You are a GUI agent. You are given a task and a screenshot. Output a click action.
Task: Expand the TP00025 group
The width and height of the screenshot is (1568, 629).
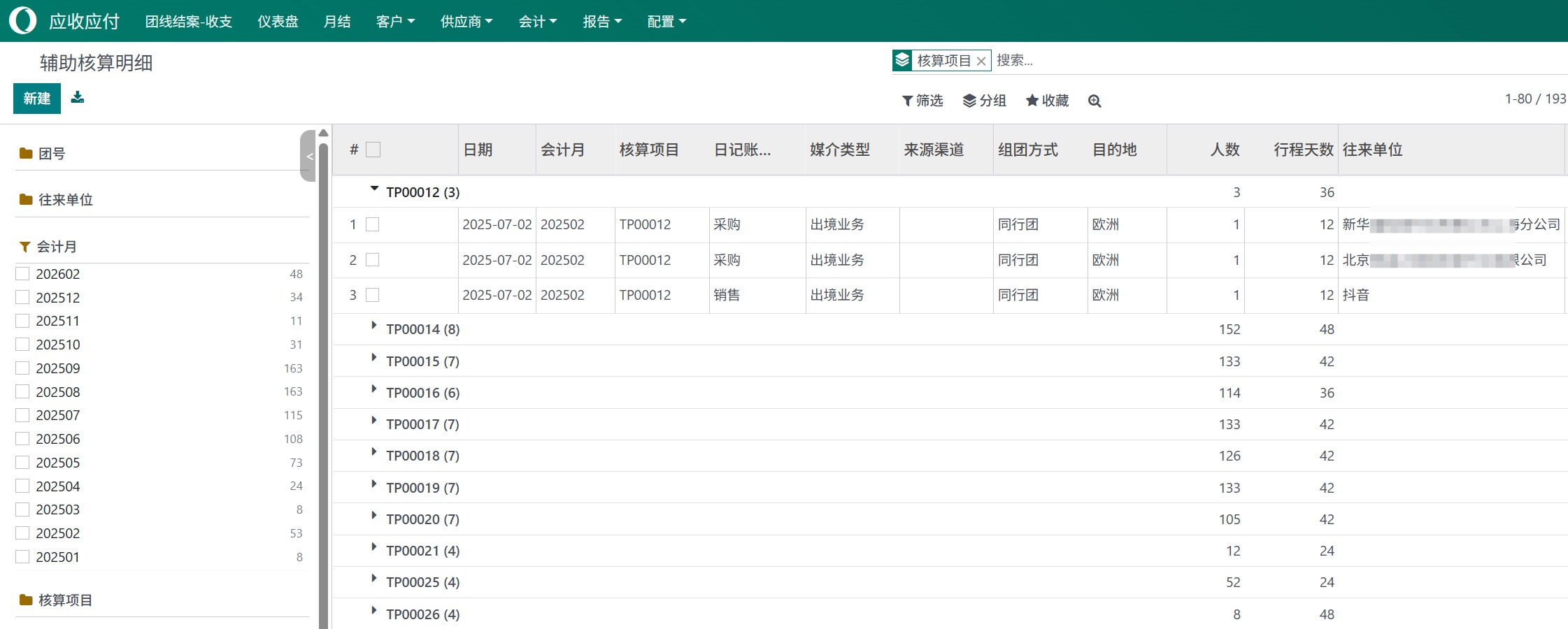[373, 581]
